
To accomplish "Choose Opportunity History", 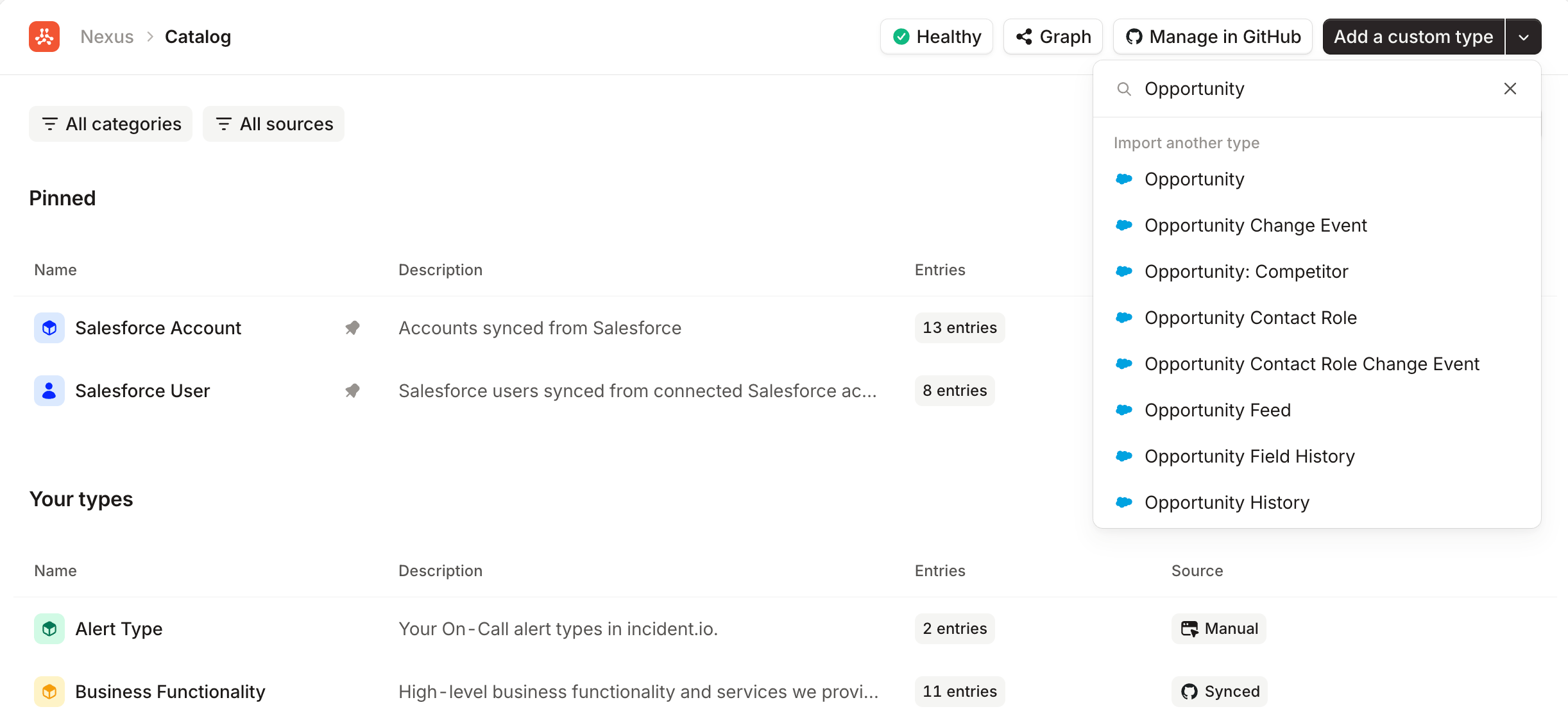I will pos(1317,502).
